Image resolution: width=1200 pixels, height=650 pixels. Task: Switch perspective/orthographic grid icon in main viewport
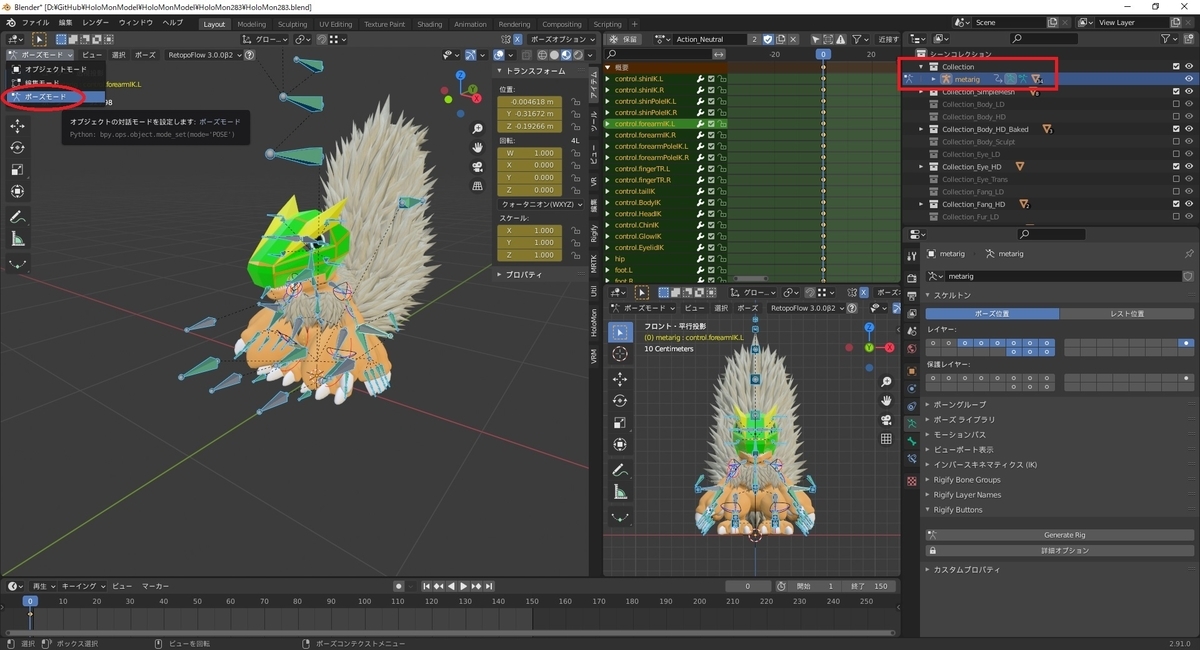[478, 186]
